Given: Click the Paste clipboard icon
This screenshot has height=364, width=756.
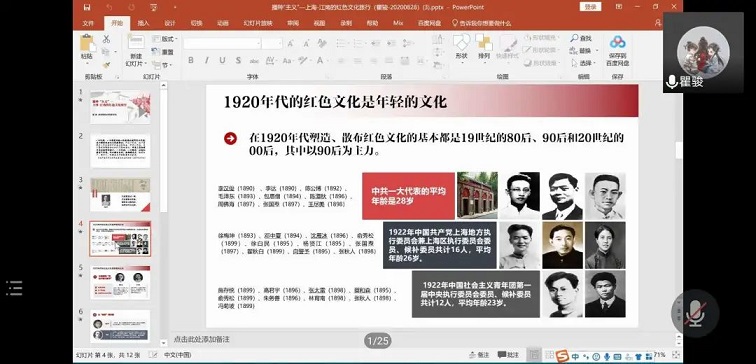Looking at the screenshot, I should coord(87,43).
